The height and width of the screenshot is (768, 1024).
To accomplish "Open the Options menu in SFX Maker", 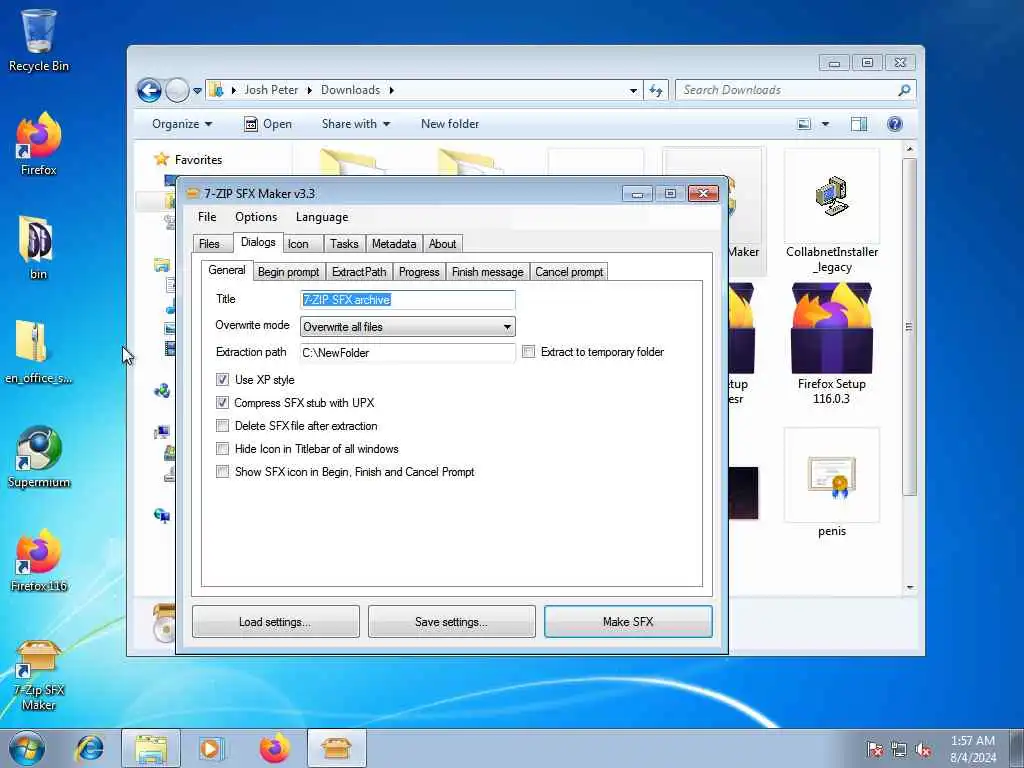I will coord(256,217).
